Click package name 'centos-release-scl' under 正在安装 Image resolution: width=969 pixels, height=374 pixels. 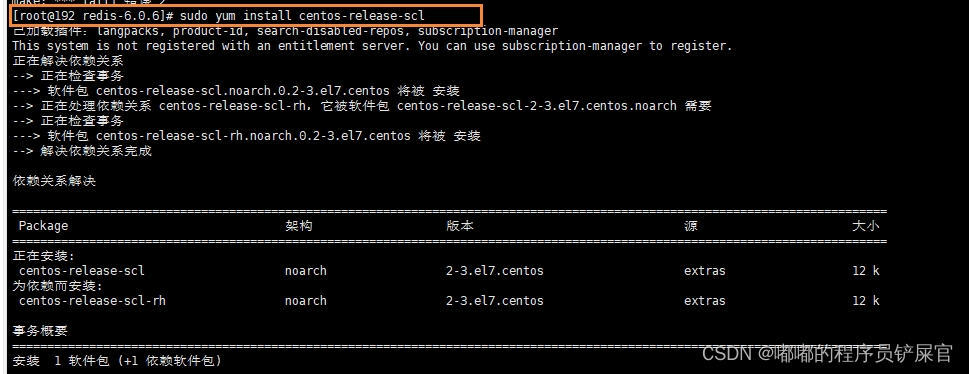coord(82,271)
